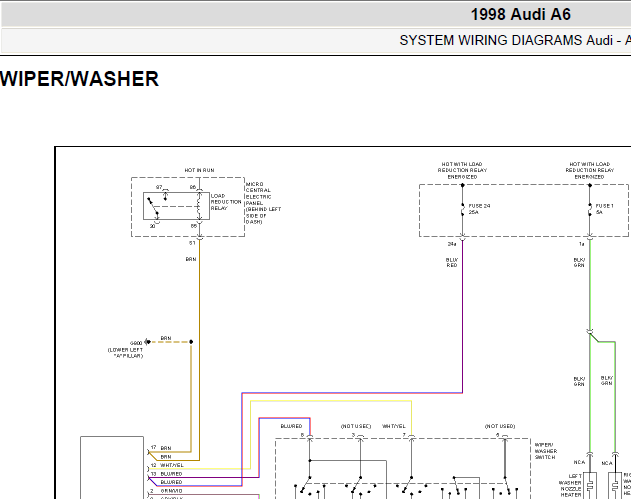Click the empty component box at bottom left
Viewport: 631px width, 499px height.
tap(112, 467)
